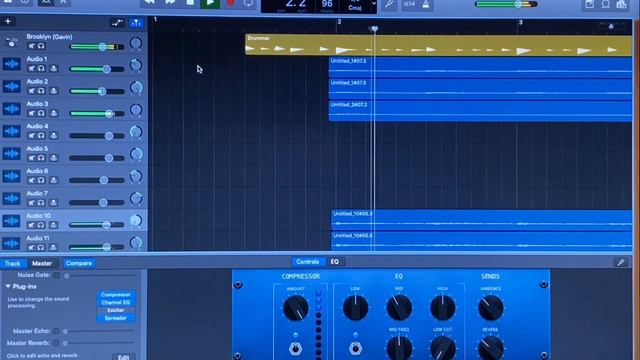The image size is (640, 360).
Task: Enable input monitoring on Audio 1
Action: [53, 69]
